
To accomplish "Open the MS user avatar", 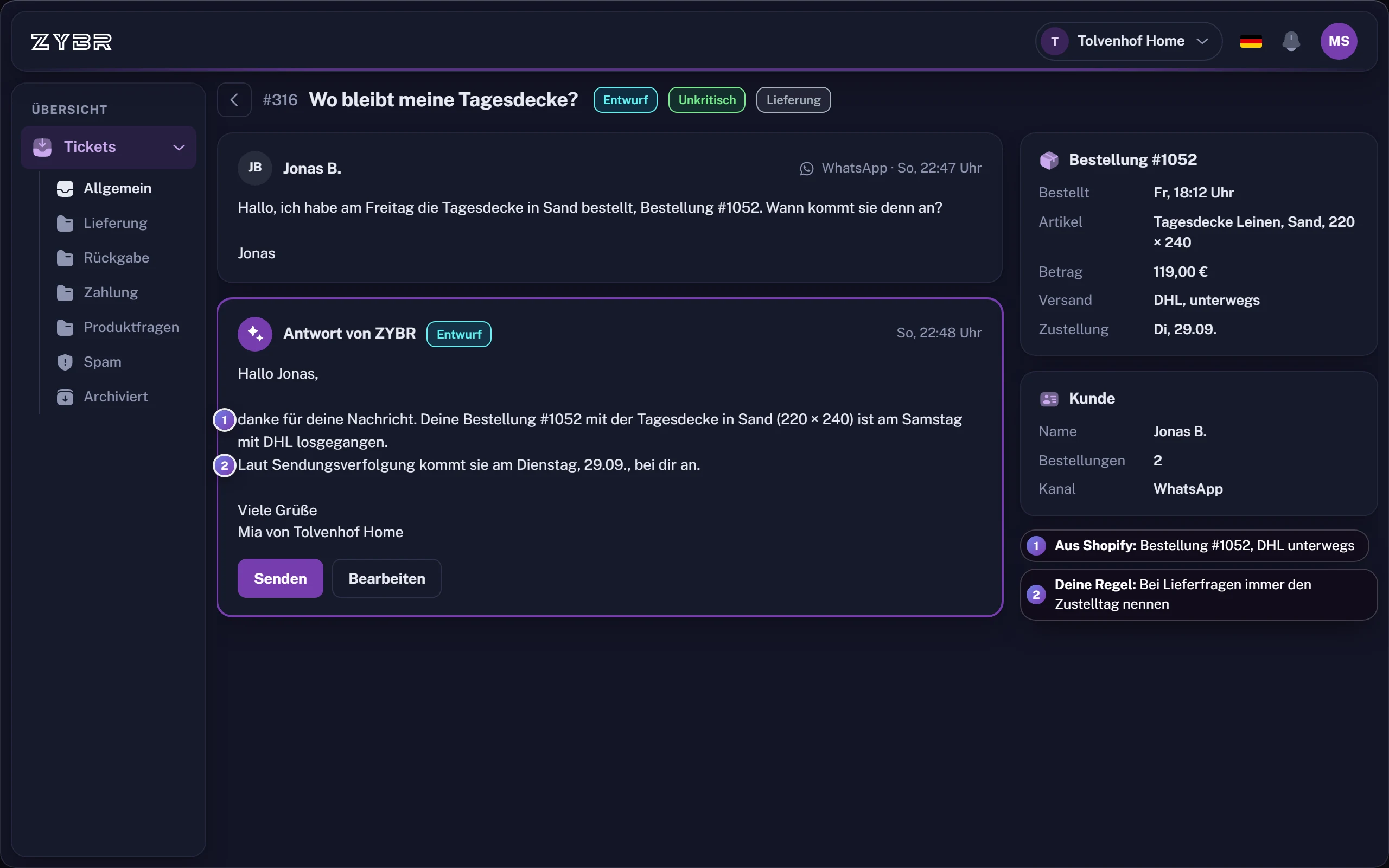I will (1339, 41).
